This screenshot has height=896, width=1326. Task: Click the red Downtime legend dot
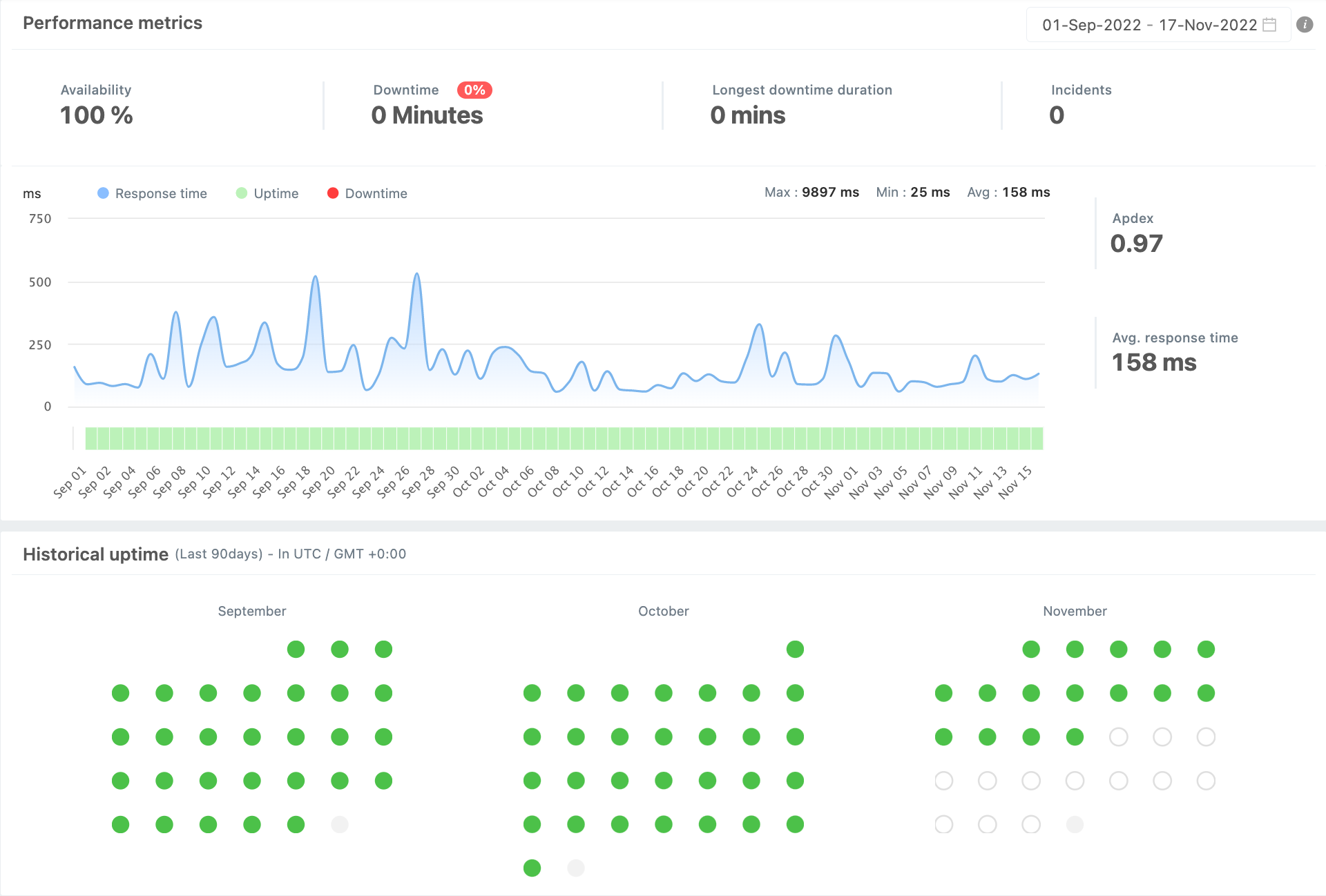333,193
